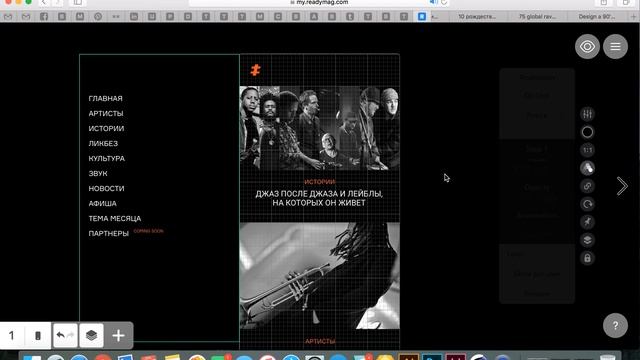
Task: Click the orange sharp logo
Action: (256, 70)
